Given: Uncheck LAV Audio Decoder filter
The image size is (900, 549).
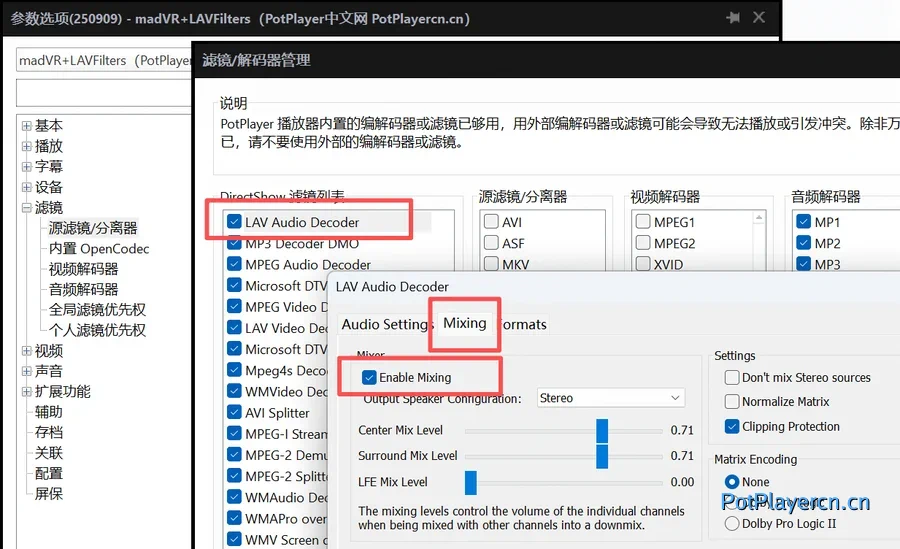Looking at the screenshot, I should (234, 222).
